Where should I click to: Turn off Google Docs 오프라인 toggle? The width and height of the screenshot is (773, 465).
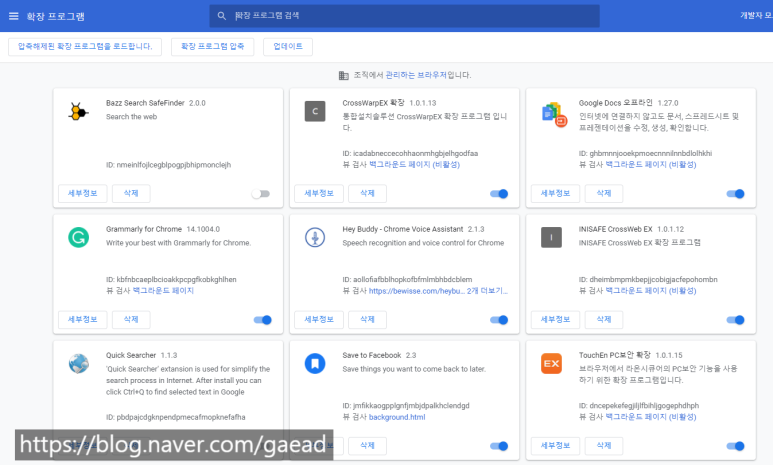[736, 194]
